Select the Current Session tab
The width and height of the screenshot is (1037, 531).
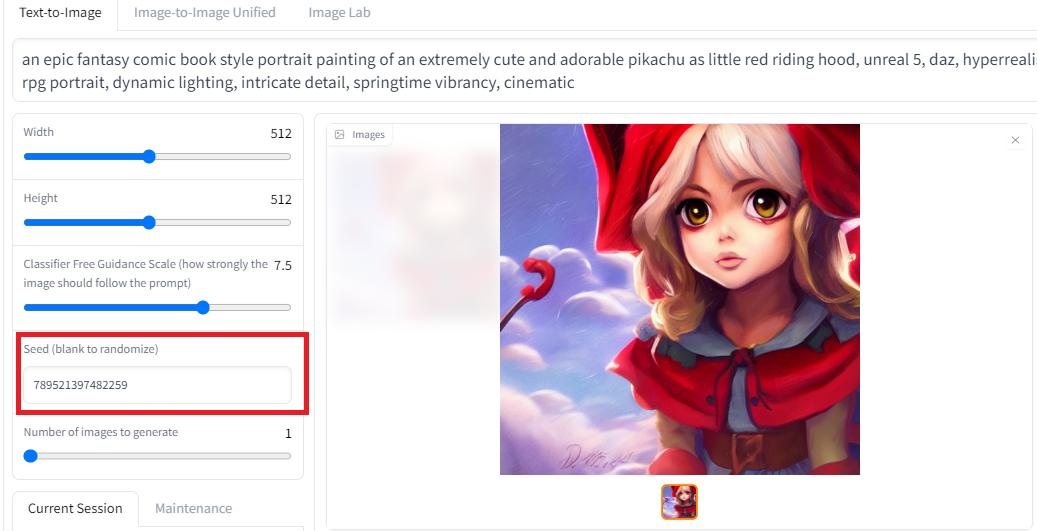[x=75, y=508]
